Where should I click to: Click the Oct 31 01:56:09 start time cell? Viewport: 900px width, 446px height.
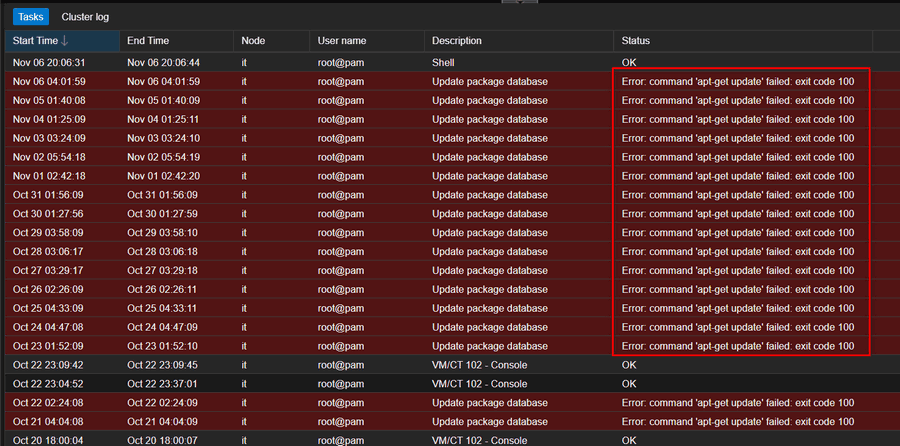click(x=48, y=195)
